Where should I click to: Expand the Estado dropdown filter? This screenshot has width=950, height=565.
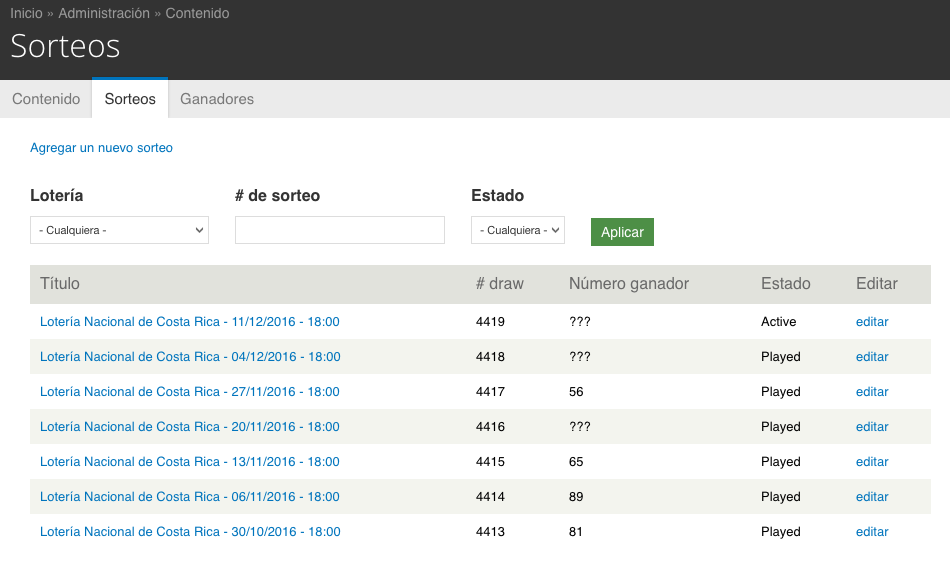tap(517, 230)
